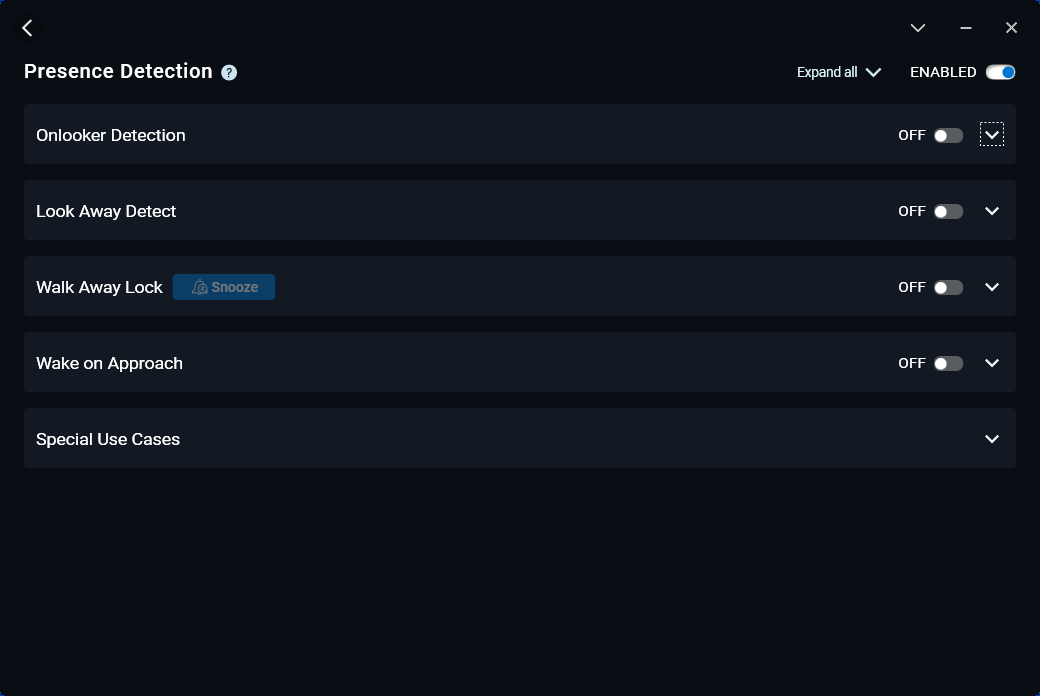
Task: Expand the Onlooker Detection section chevron
Action: click(992, 135)
